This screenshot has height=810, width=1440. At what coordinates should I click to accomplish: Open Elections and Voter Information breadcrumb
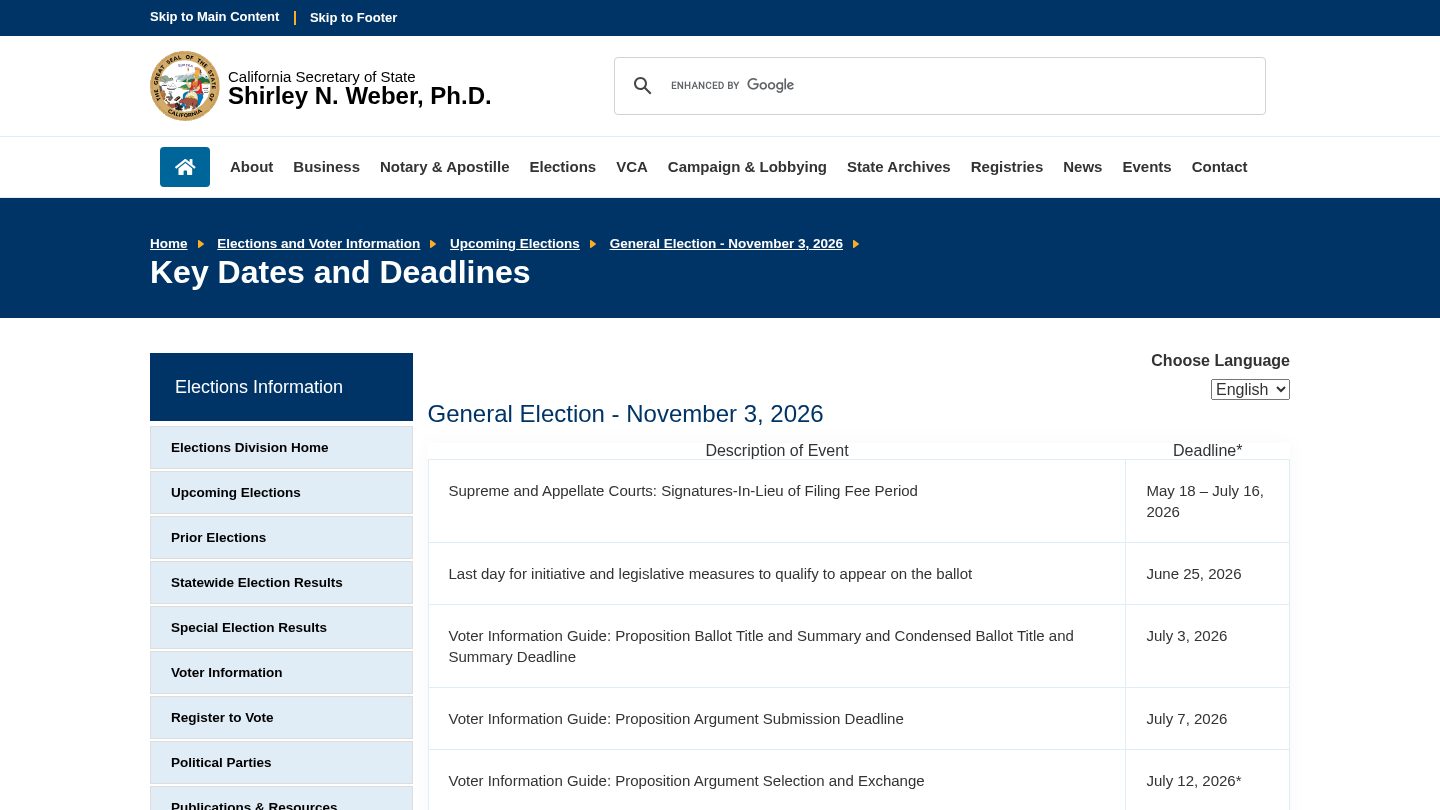coord(318,244)
